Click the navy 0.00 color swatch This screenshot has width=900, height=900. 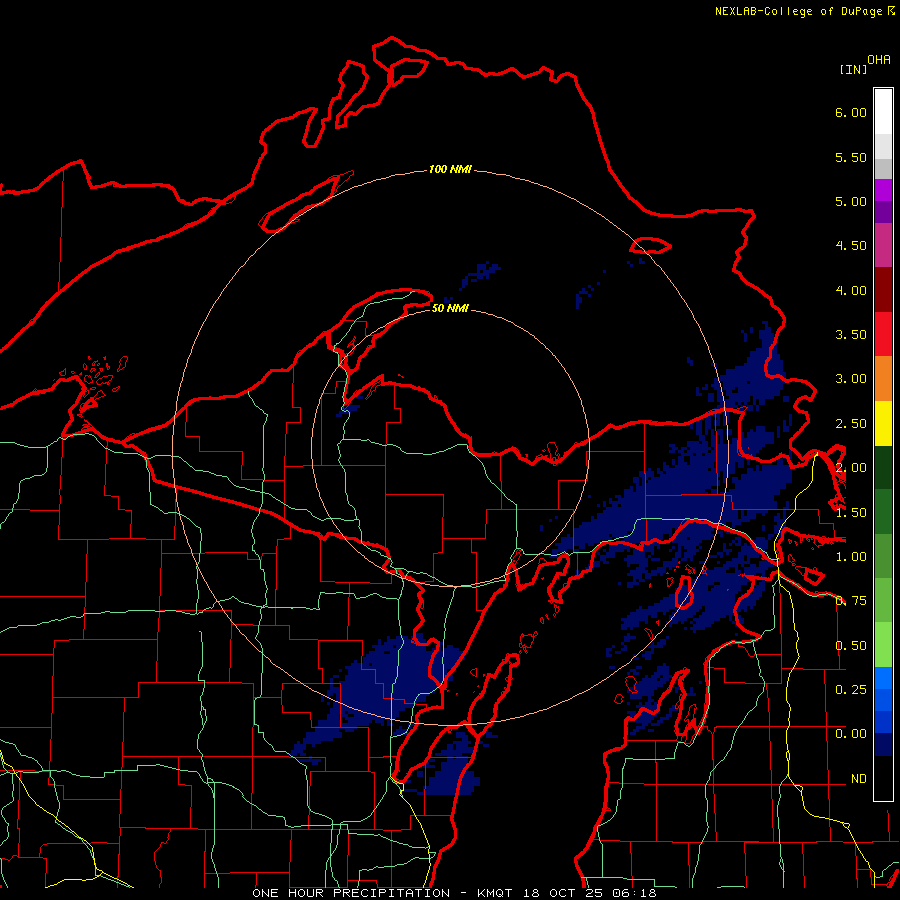883,744
